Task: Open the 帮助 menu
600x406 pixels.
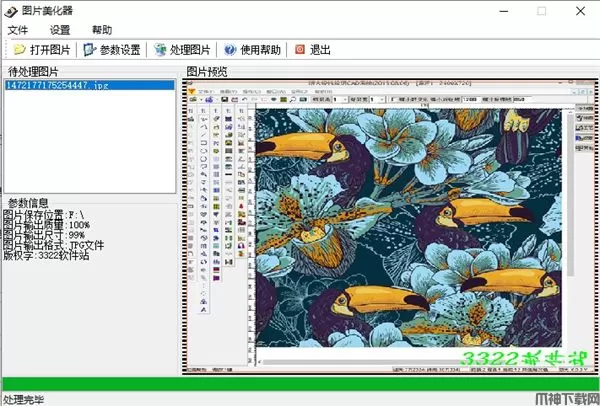Action: (x=101, y=30)
